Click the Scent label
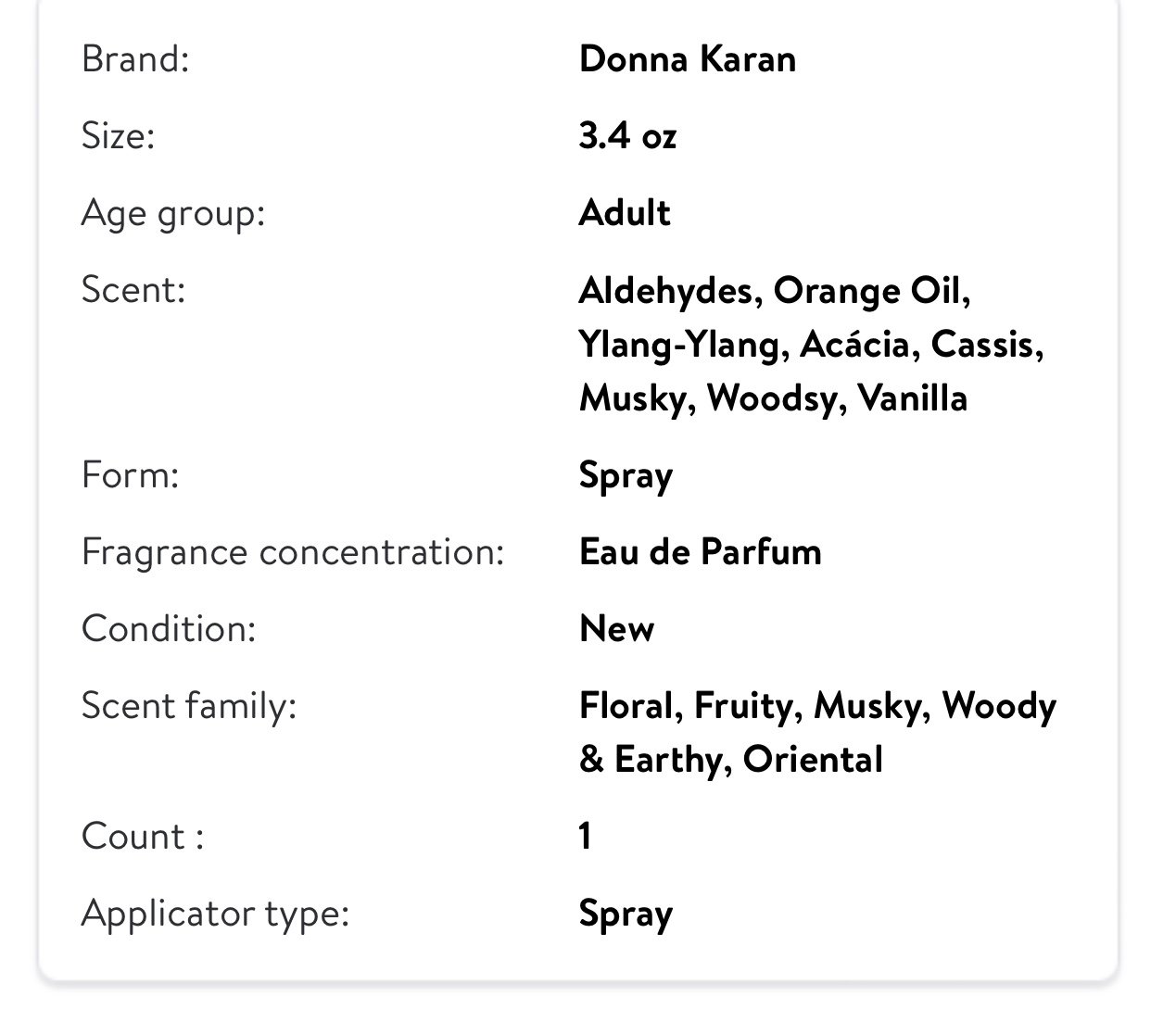 [x=133, y=290]
